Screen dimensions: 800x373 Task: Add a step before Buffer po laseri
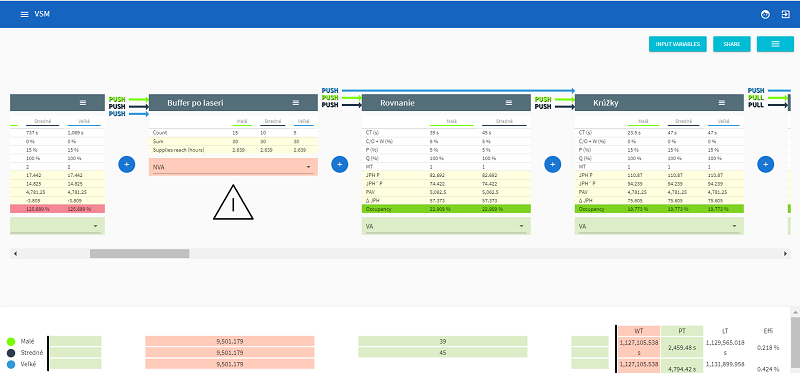click(x=127, y=164)
